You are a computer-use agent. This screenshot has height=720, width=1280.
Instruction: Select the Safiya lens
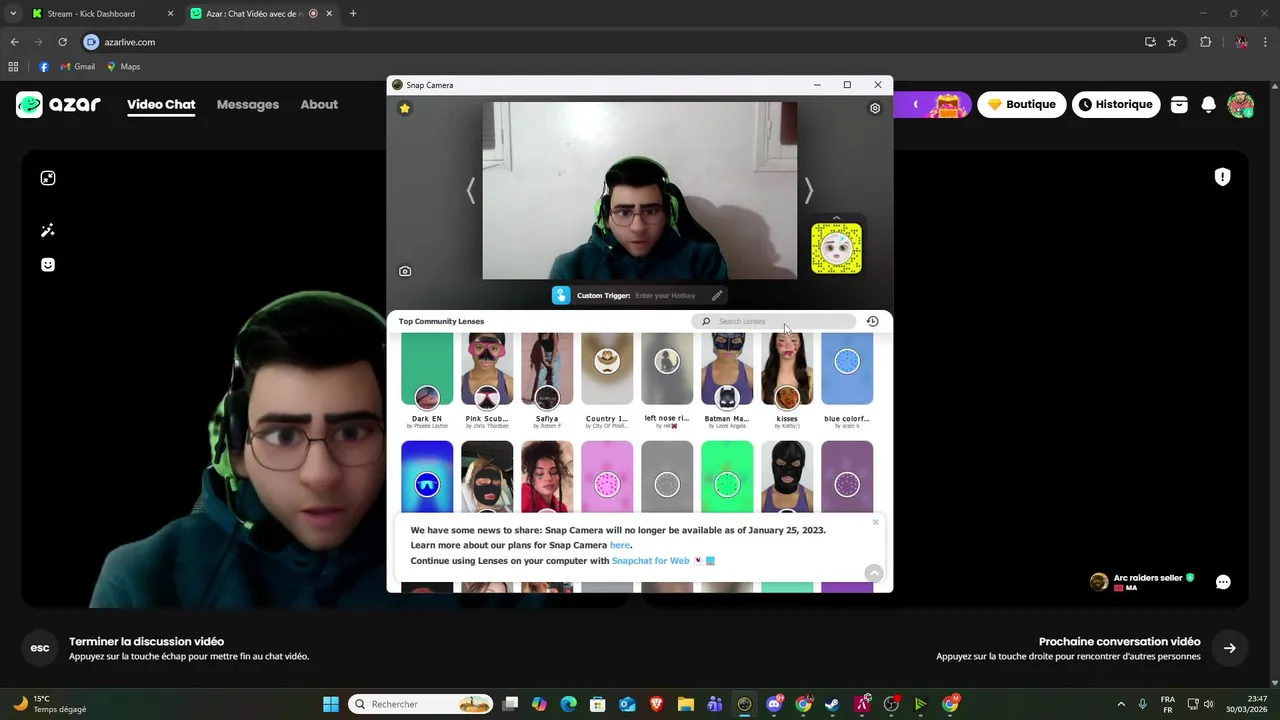click(547, 380)
